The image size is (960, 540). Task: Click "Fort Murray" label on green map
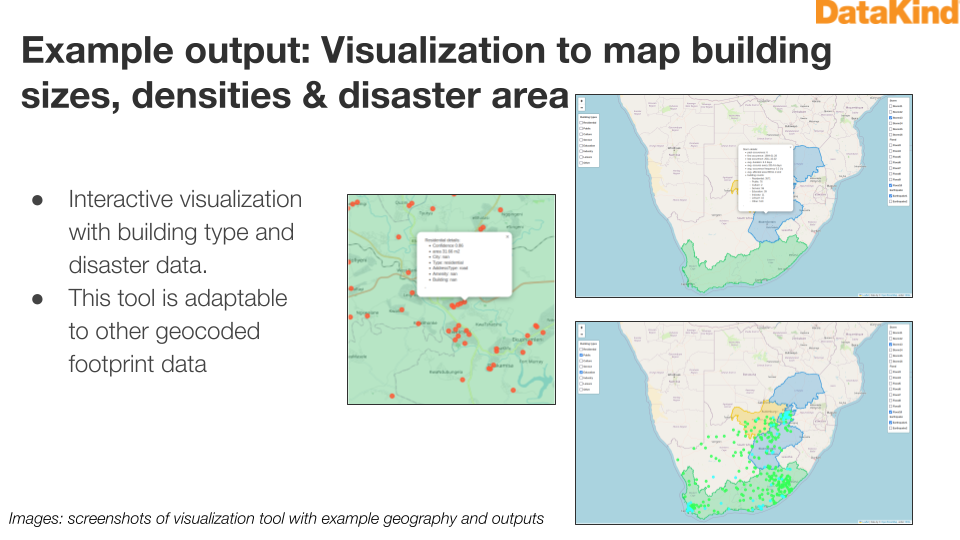coord(531,361)
